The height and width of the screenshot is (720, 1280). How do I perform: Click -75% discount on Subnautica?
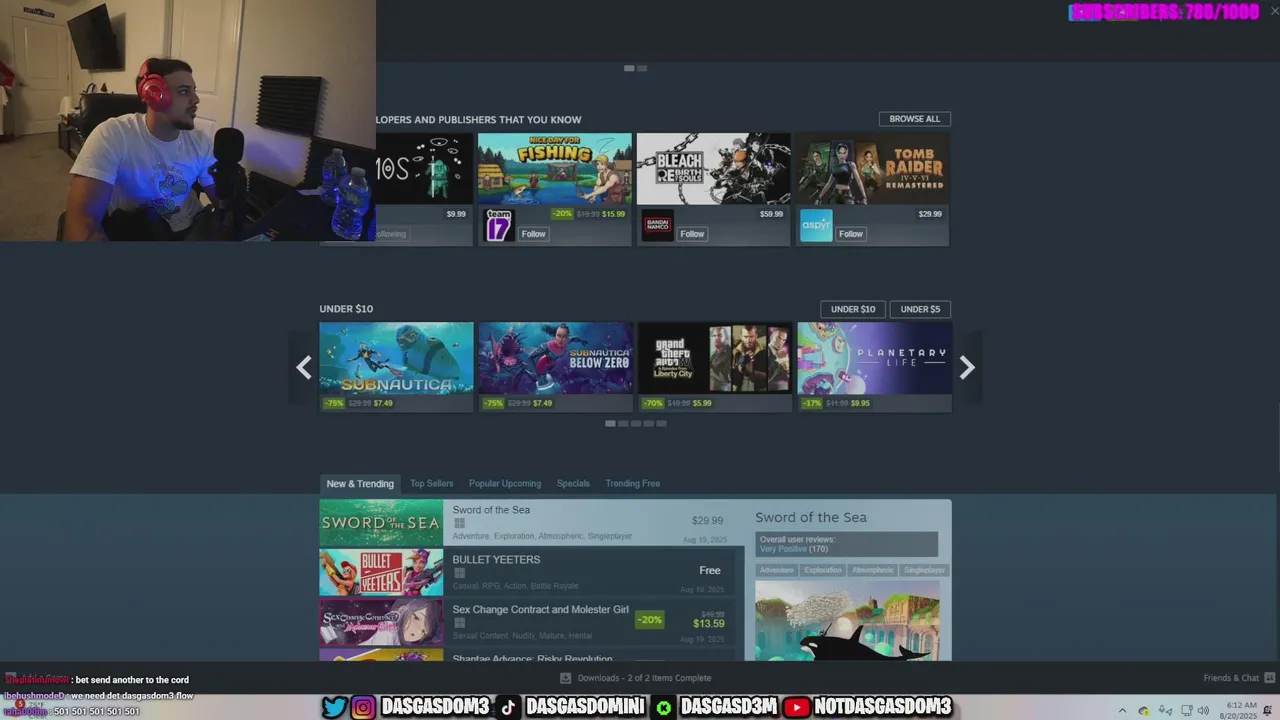coord(334,403)
